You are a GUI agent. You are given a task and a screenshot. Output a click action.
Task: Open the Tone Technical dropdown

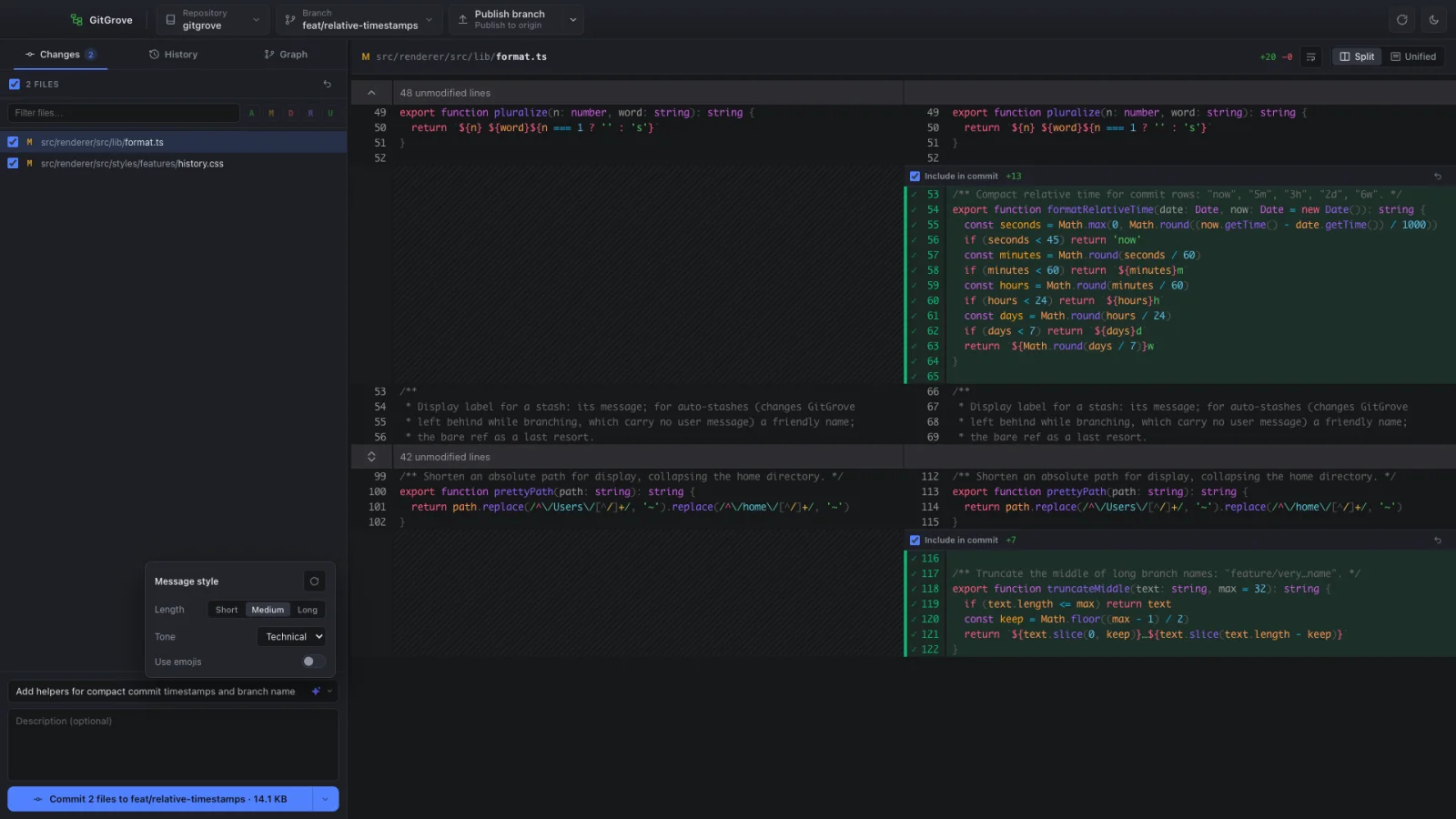[x=291, y=637]
